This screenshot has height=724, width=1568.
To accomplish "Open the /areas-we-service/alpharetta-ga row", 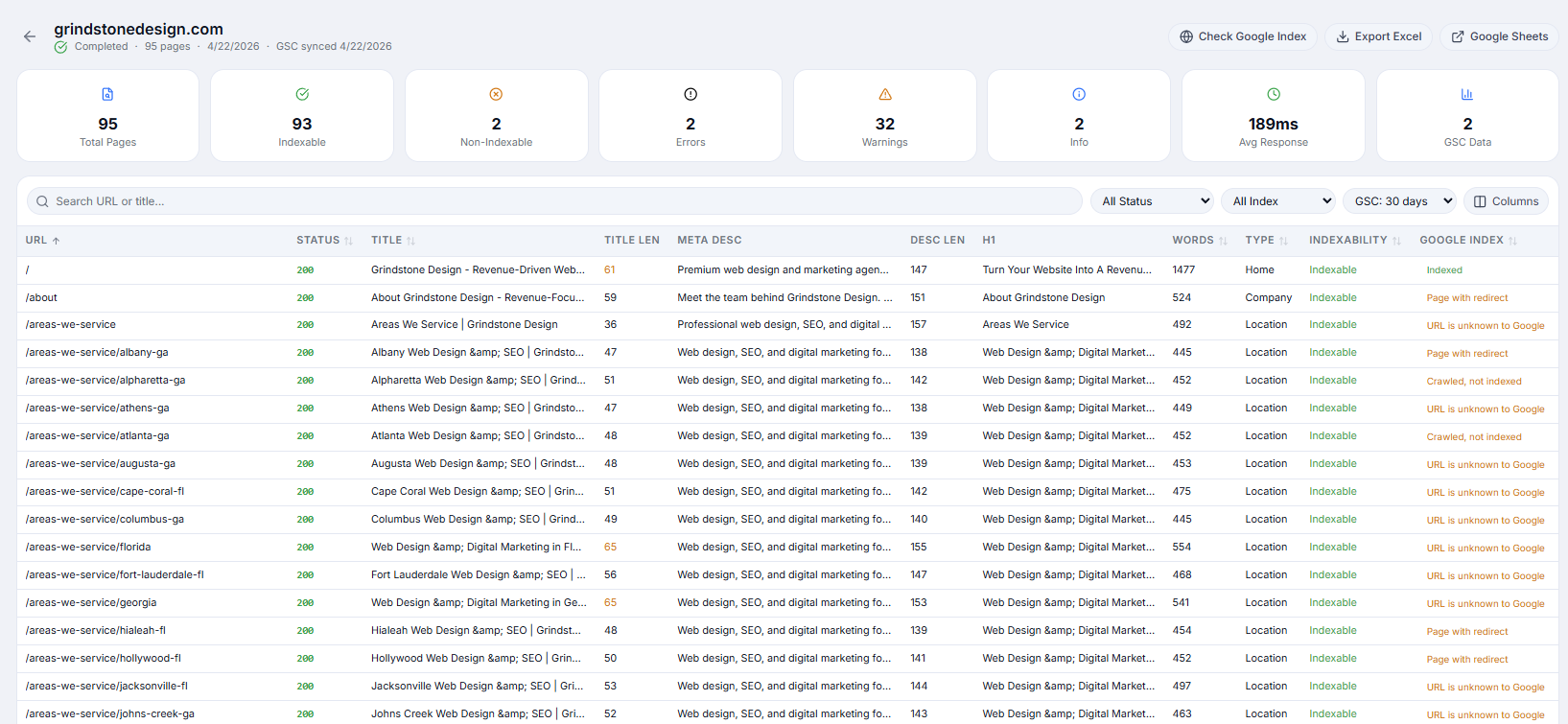I will click(787, 381).
